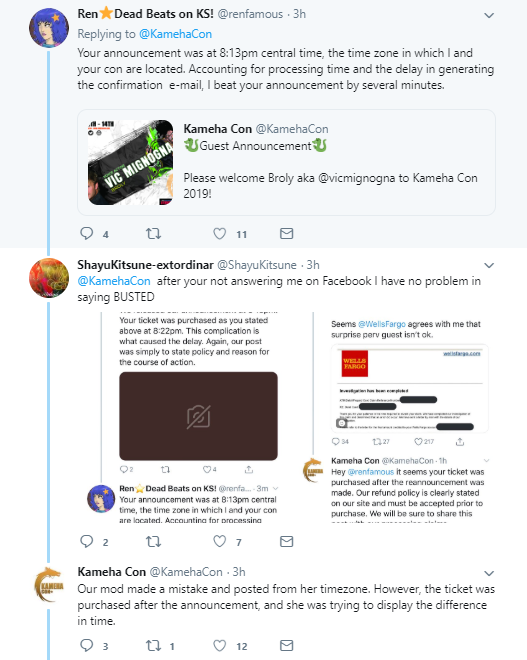
Task: Open @KamehaCon link in Replying to line
Action: 176,34
